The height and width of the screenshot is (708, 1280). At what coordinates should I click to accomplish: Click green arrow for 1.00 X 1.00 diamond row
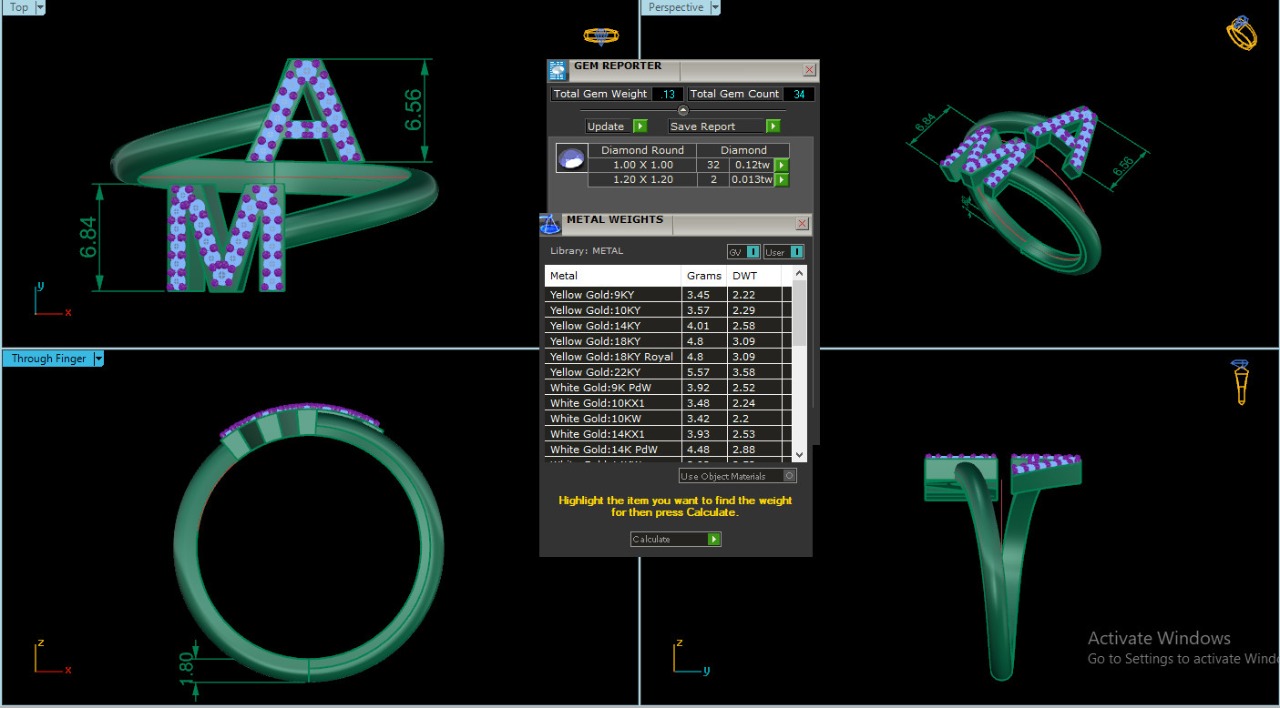(782, 165)
